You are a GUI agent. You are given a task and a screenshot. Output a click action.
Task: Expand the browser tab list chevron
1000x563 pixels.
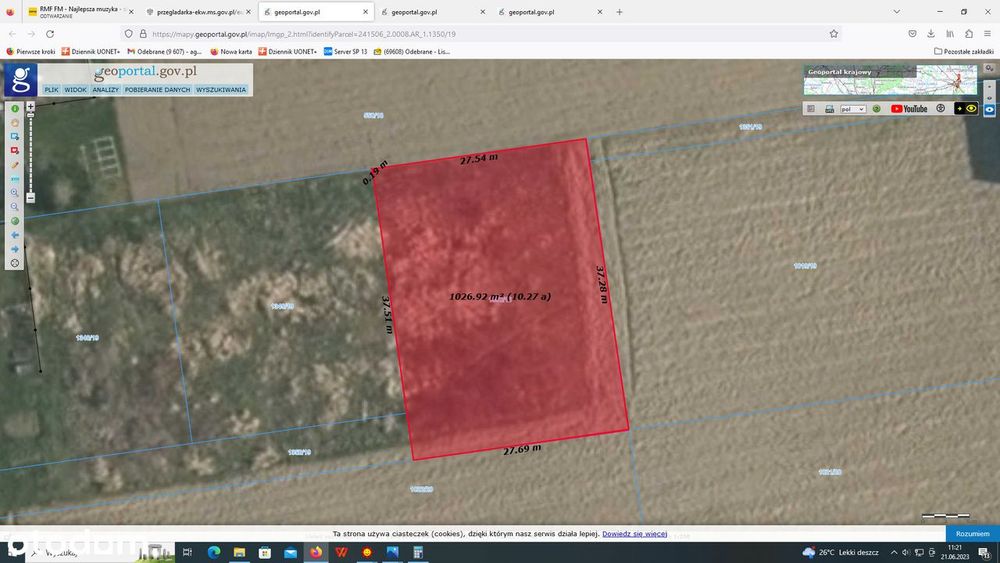coord(897,11)
